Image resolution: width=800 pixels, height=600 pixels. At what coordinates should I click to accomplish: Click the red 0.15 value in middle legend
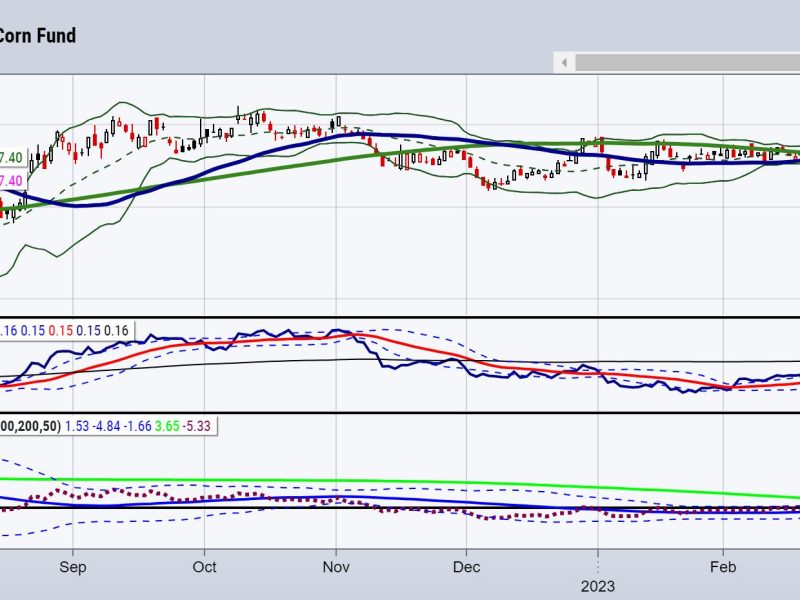[x=62, y=330]
